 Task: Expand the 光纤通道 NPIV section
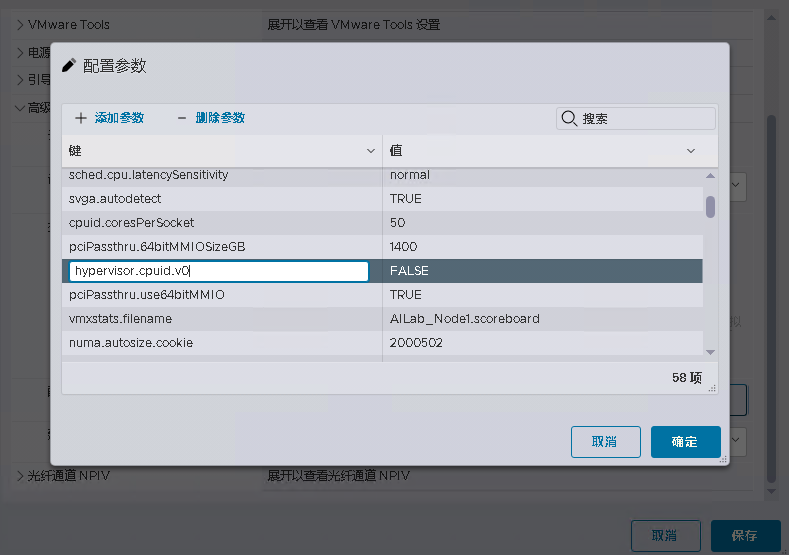pos(20,476)
